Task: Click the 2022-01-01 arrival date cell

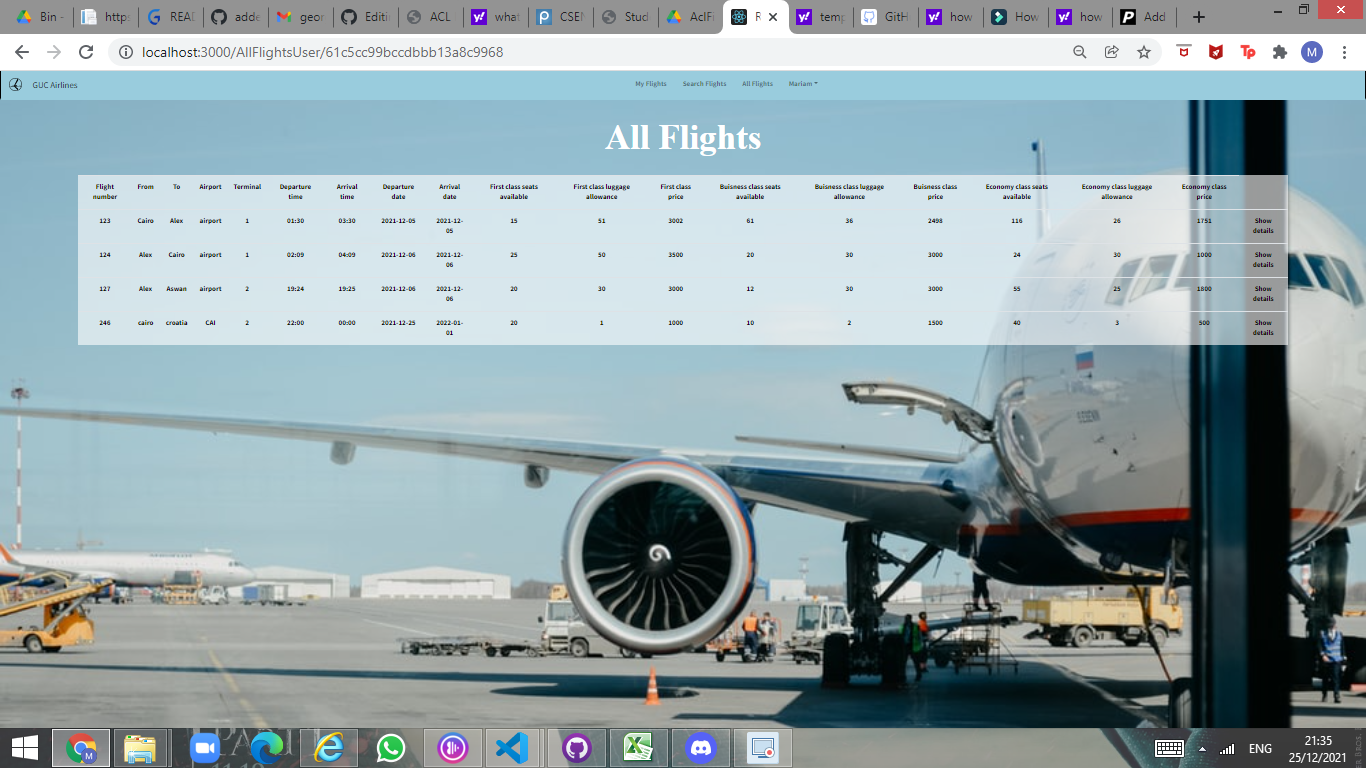Action: point(450,327)
